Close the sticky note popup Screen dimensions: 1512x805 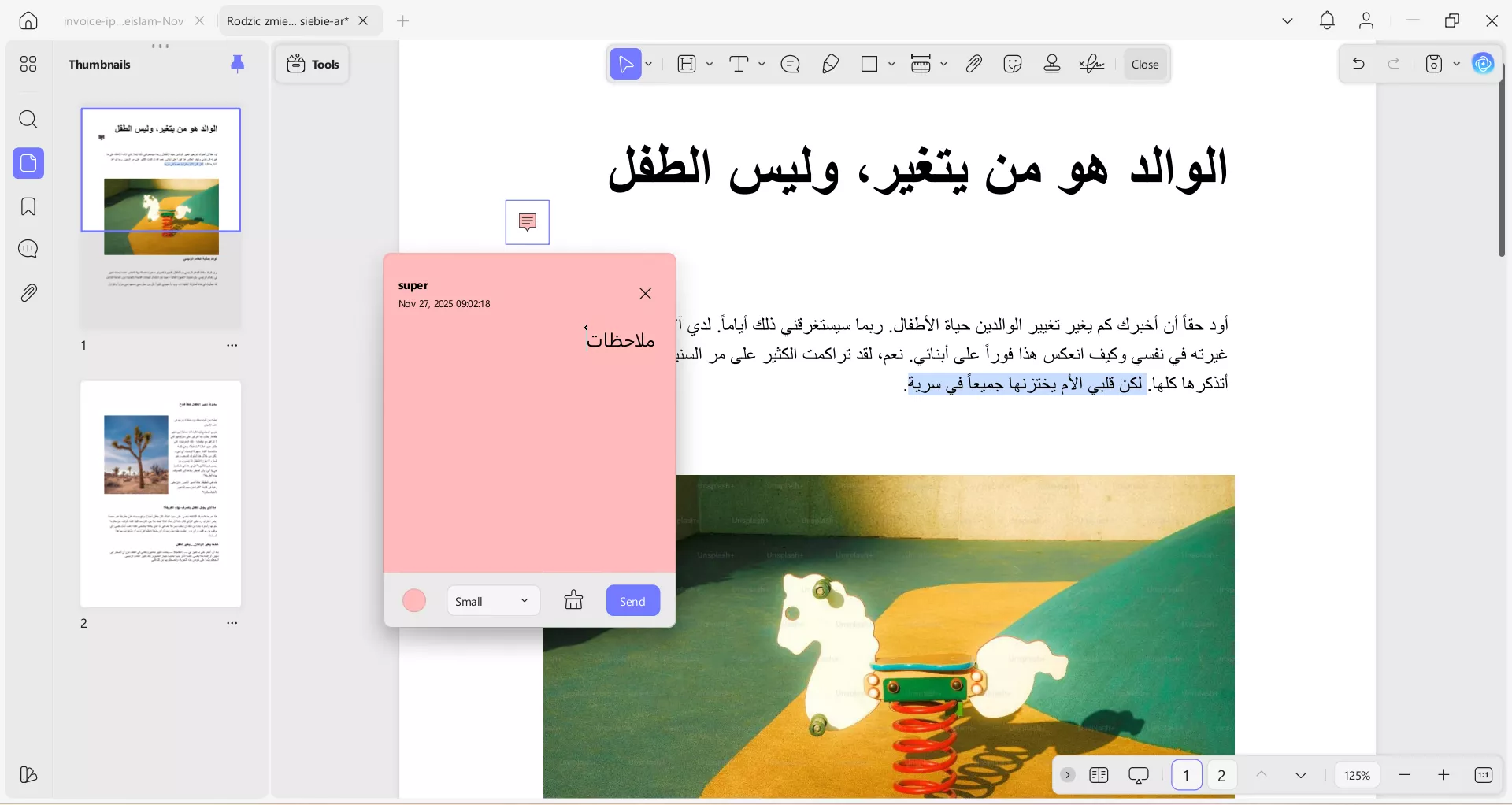[x=646, y=294]
